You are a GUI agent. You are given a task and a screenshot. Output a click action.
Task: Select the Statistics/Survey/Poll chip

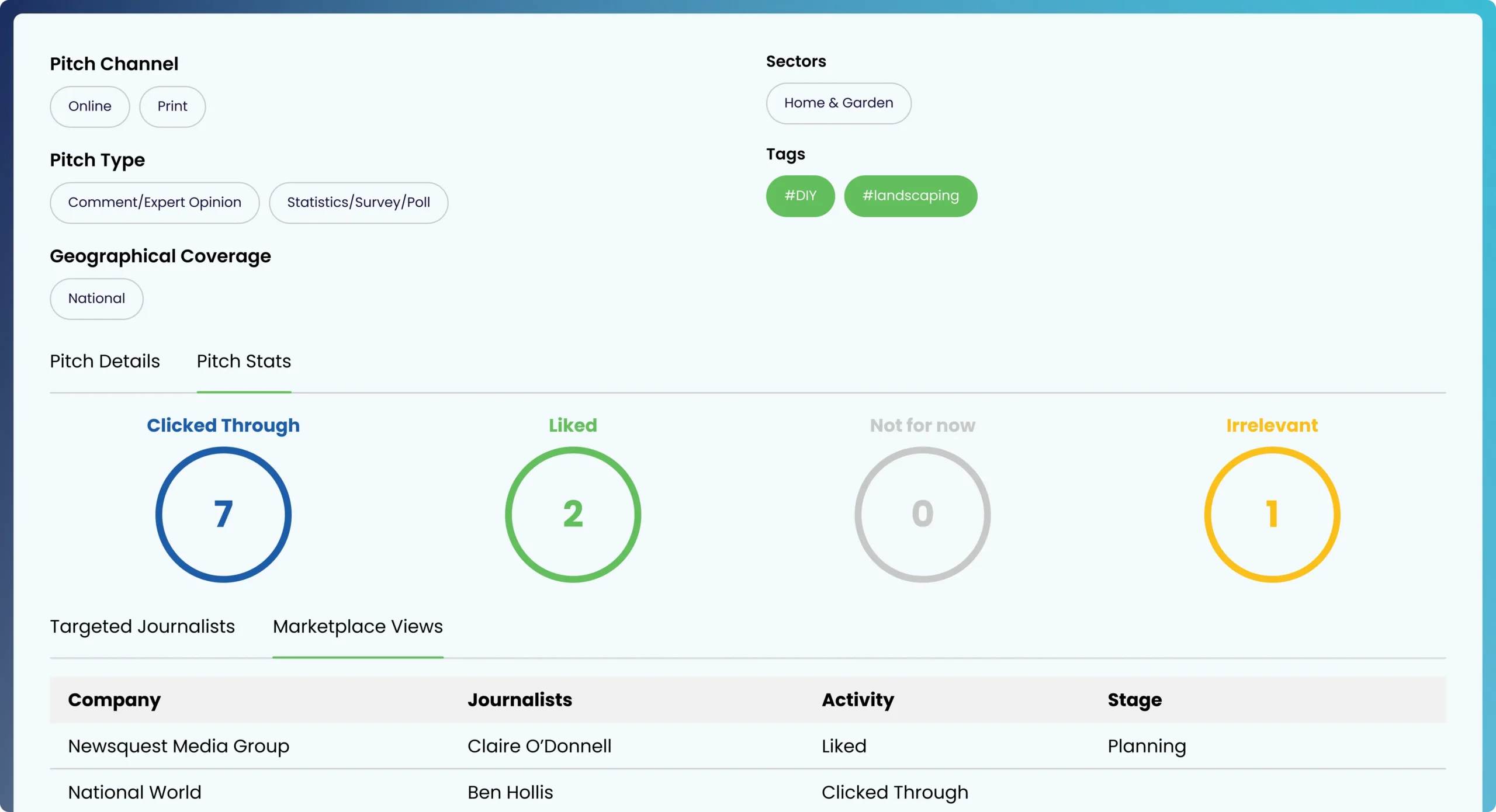click(358, 202)
